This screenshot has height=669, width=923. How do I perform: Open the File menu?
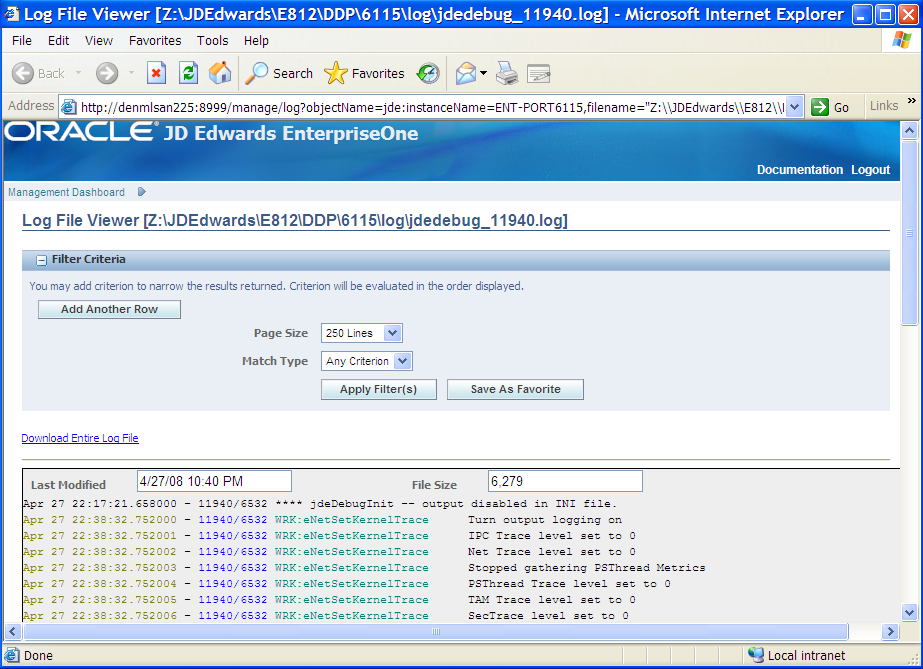point(22,41)
